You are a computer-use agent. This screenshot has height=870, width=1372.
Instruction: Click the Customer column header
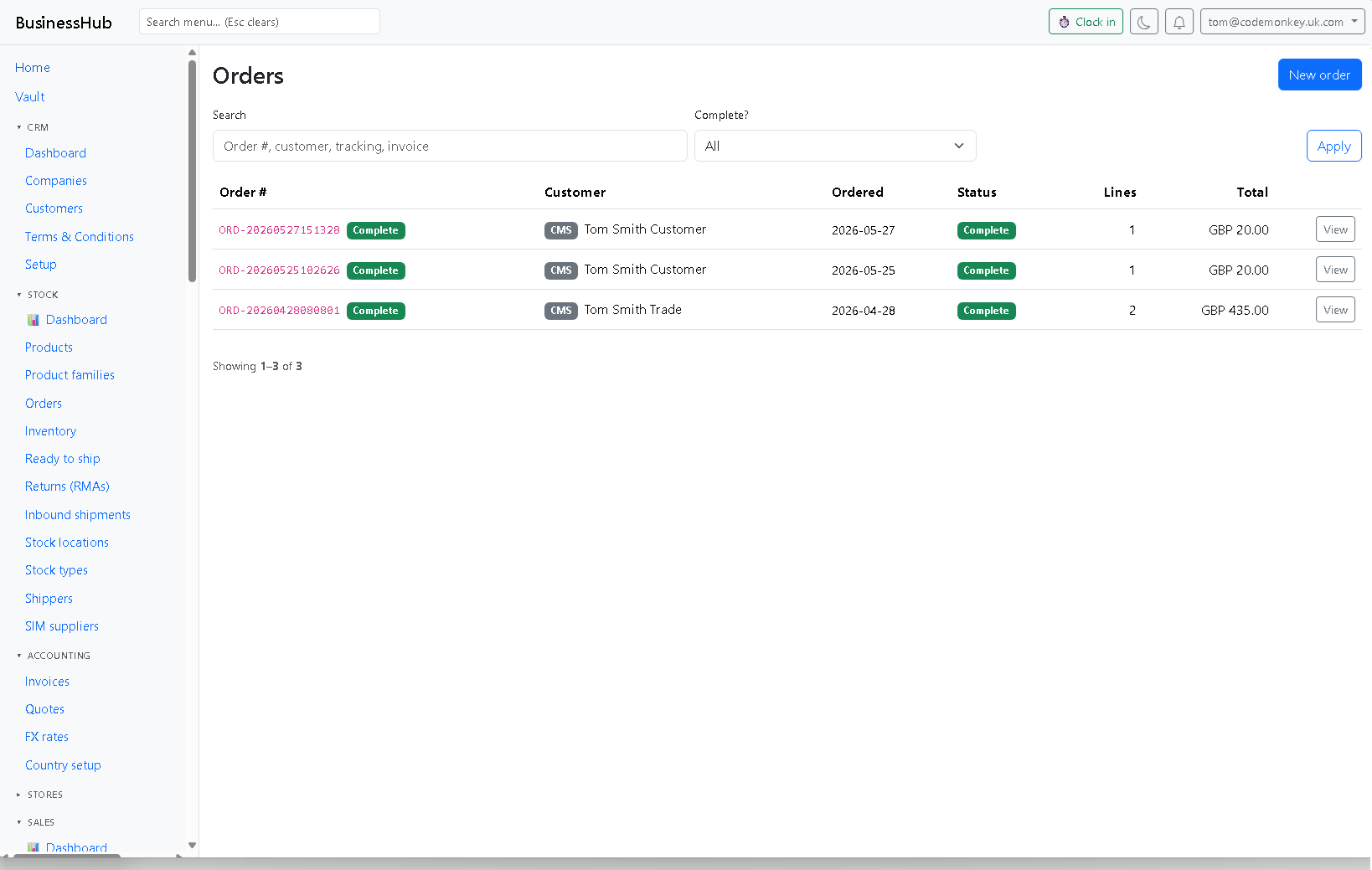[575, 193]
